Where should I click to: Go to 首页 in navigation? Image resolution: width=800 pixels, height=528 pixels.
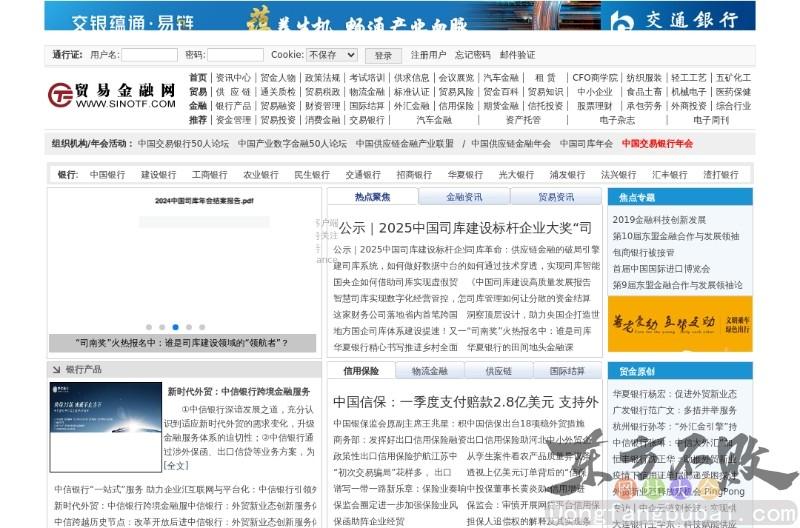tap(198, 78)
